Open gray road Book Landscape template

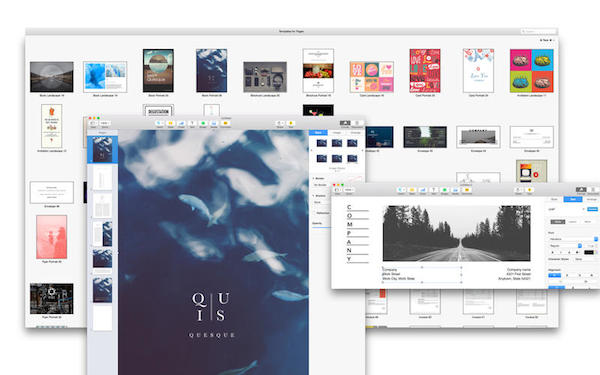52,77
